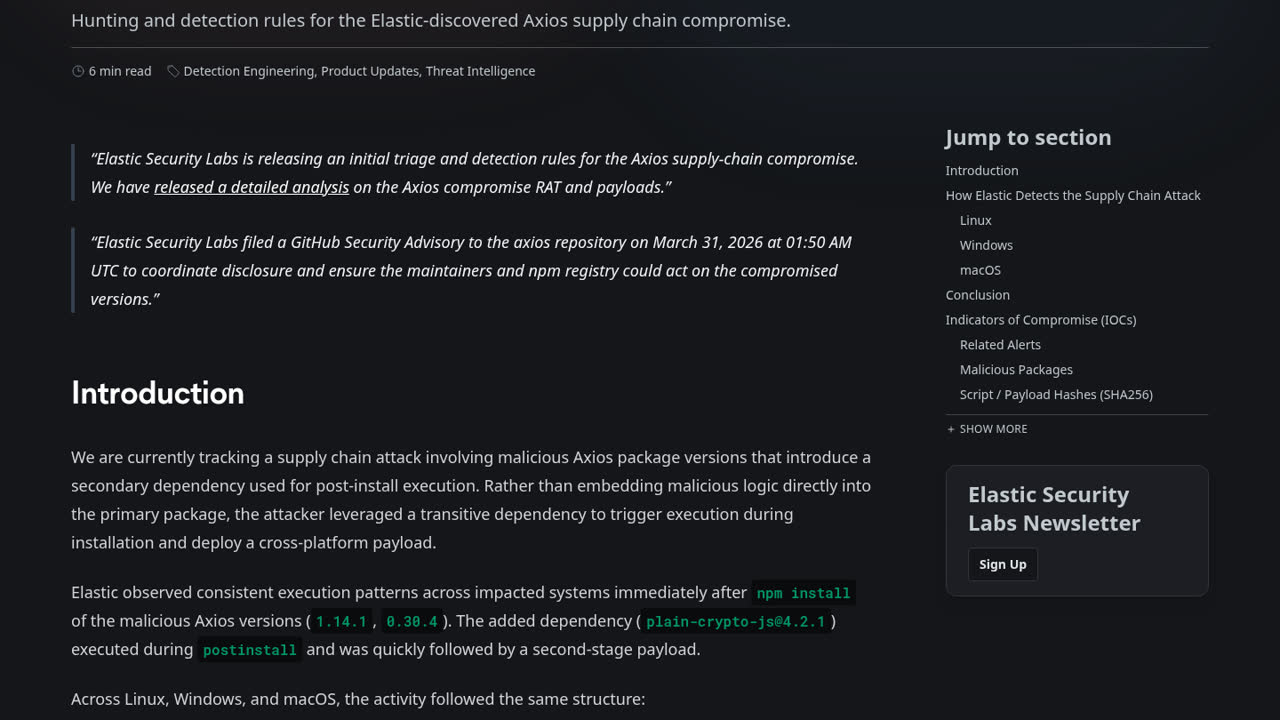Click the version 1.14.1 code tag
Screen dimensions: 1280x720
point(342,621)
